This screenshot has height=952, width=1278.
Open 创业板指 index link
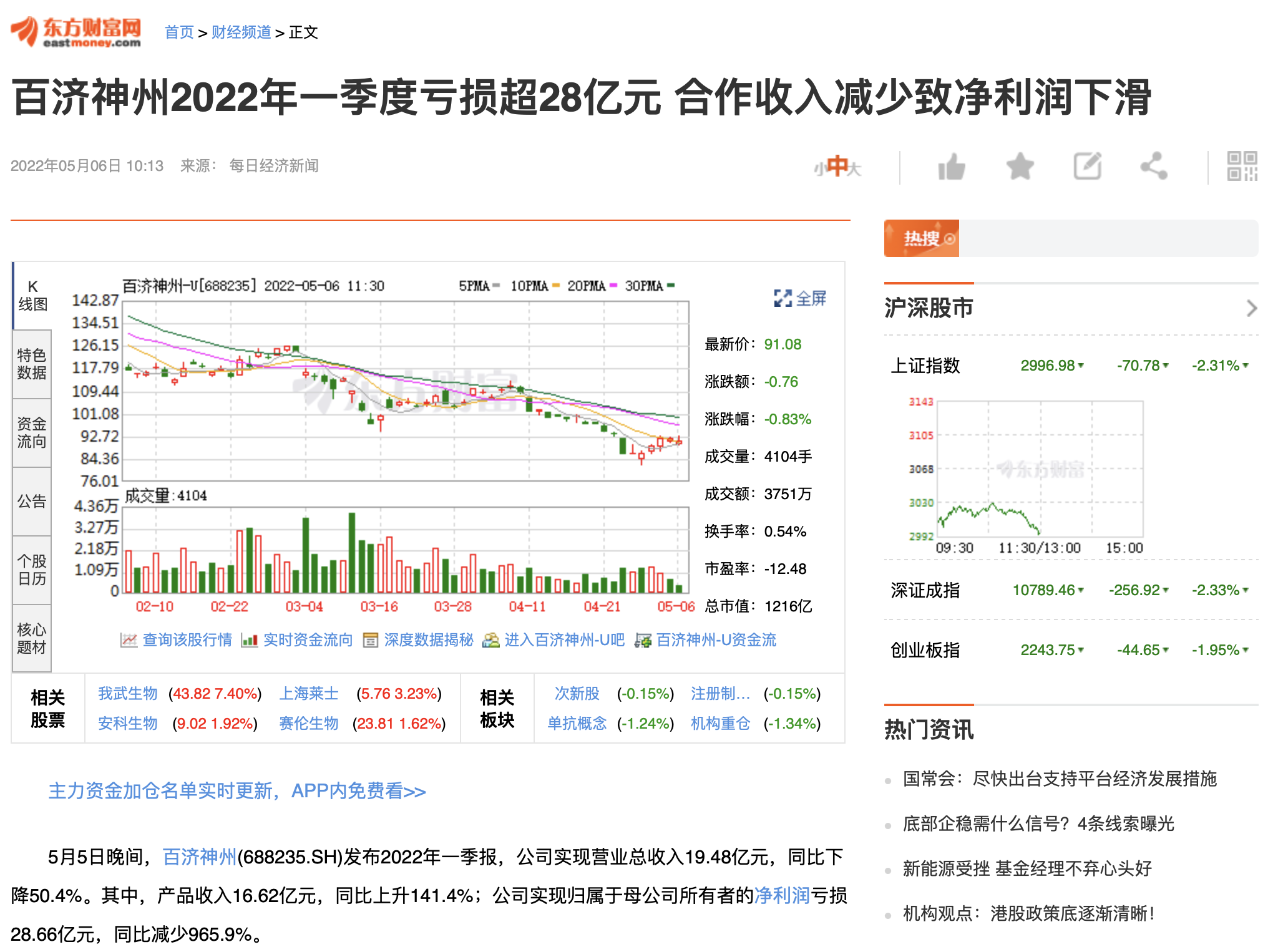(925, 650)
